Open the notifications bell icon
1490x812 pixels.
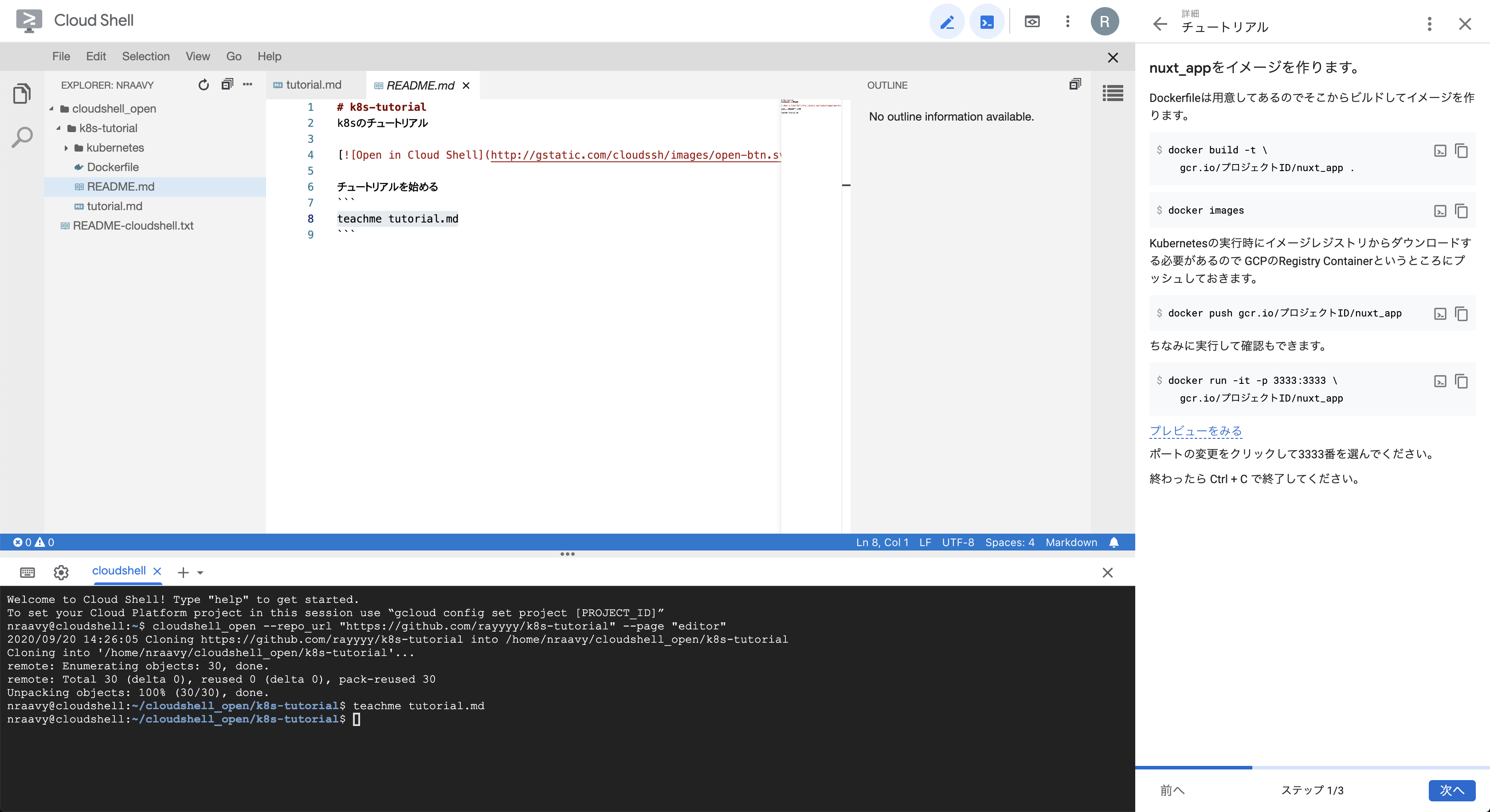(x=1114, y=542)
